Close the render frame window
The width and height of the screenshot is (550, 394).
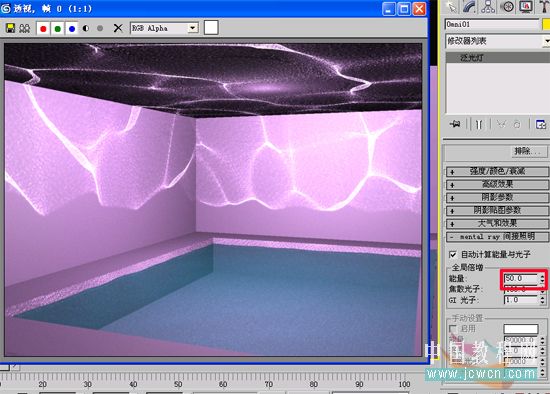pos(419,8)
